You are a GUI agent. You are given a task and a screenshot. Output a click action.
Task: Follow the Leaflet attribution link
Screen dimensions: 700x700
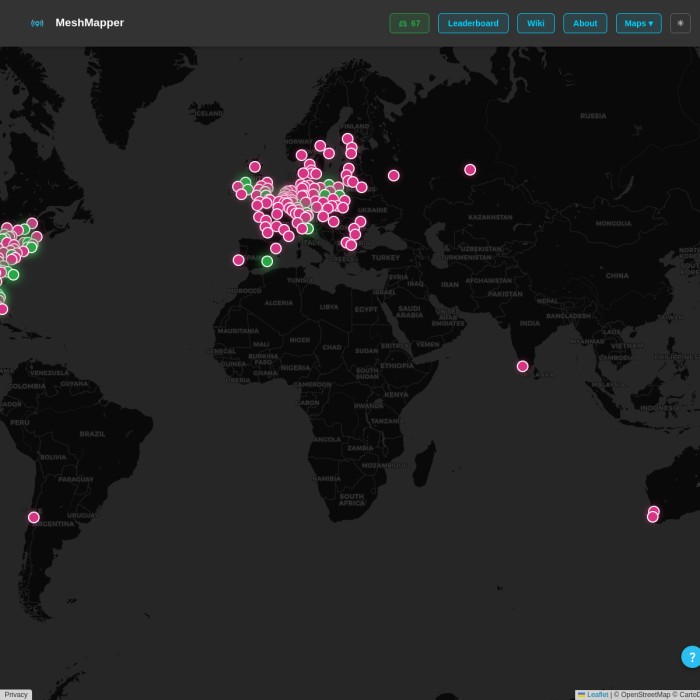(x=597, y=694)
